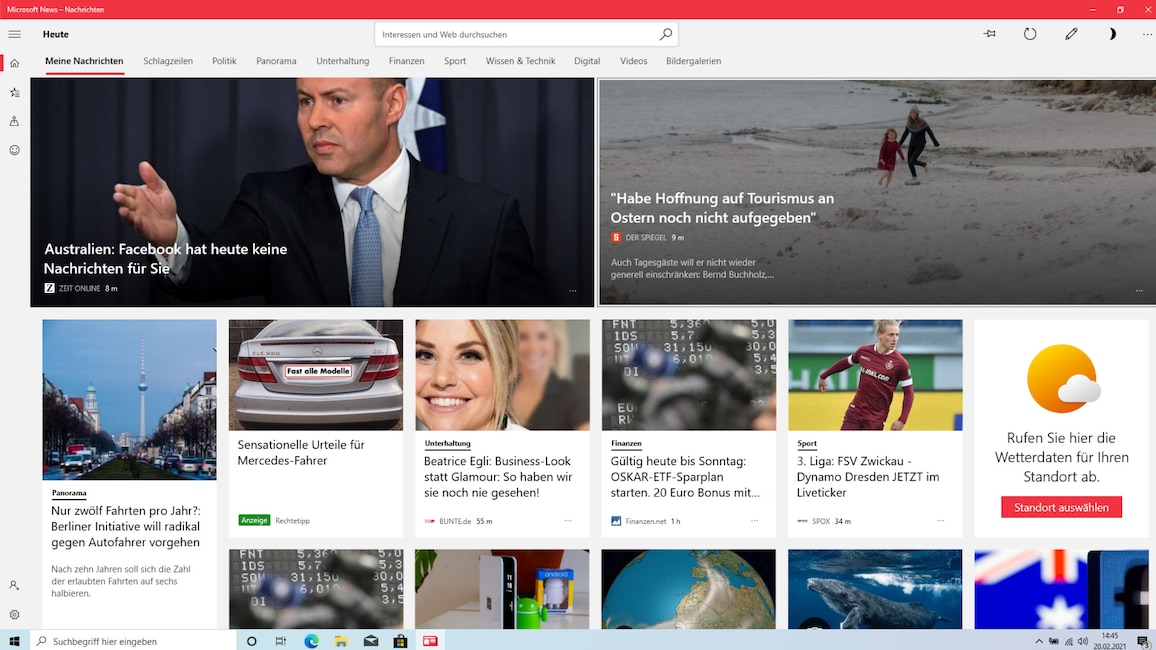Switch to the Digital tab
The height and width of the screenshot is (650, 1156).
[587, 61]
